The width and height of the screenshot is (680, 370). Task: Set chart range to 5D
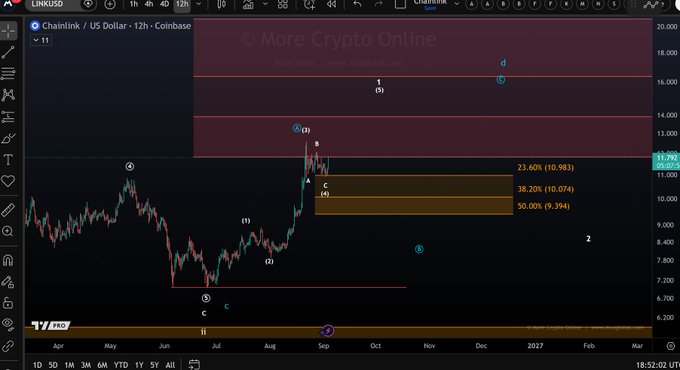click(x=53, y=365)
